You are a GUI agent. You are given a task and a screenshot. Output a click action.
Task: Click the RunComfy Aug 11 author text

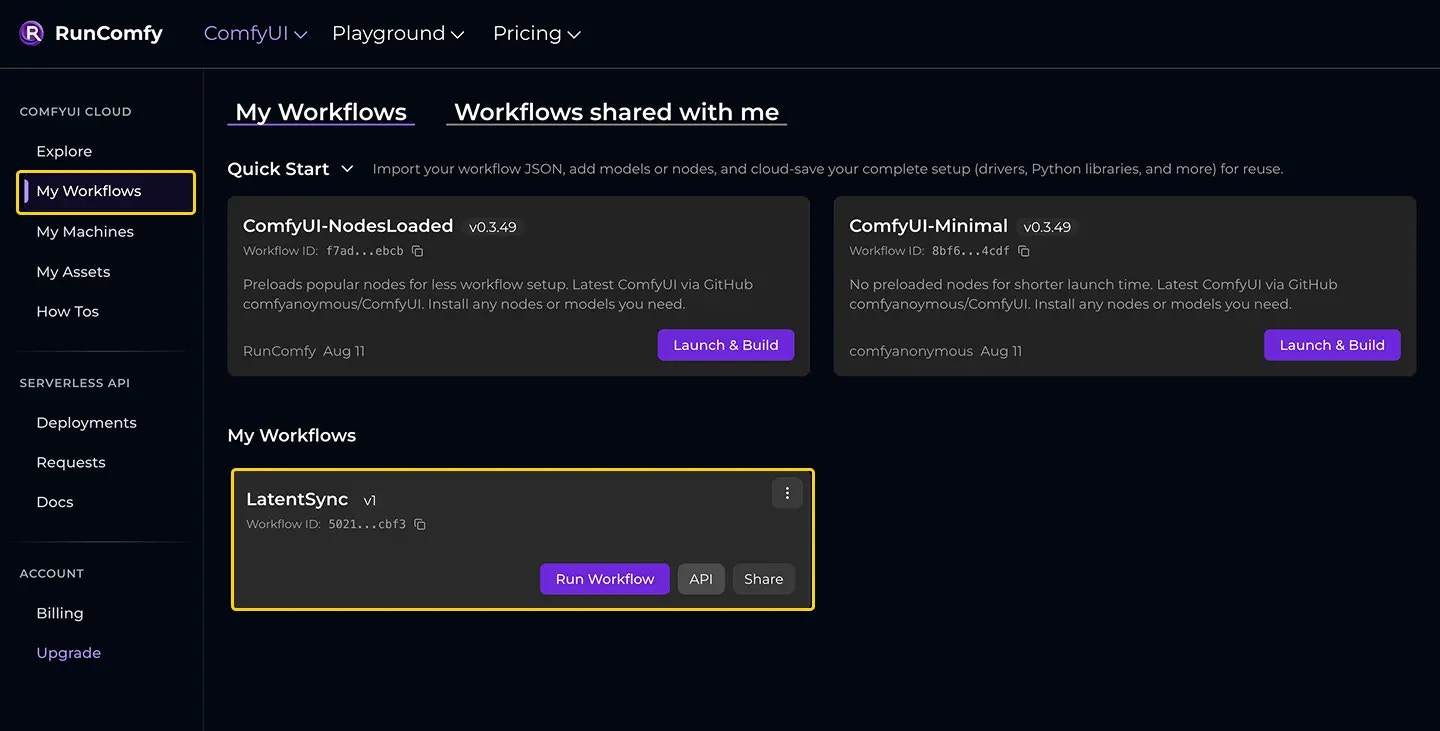(304, 351)
